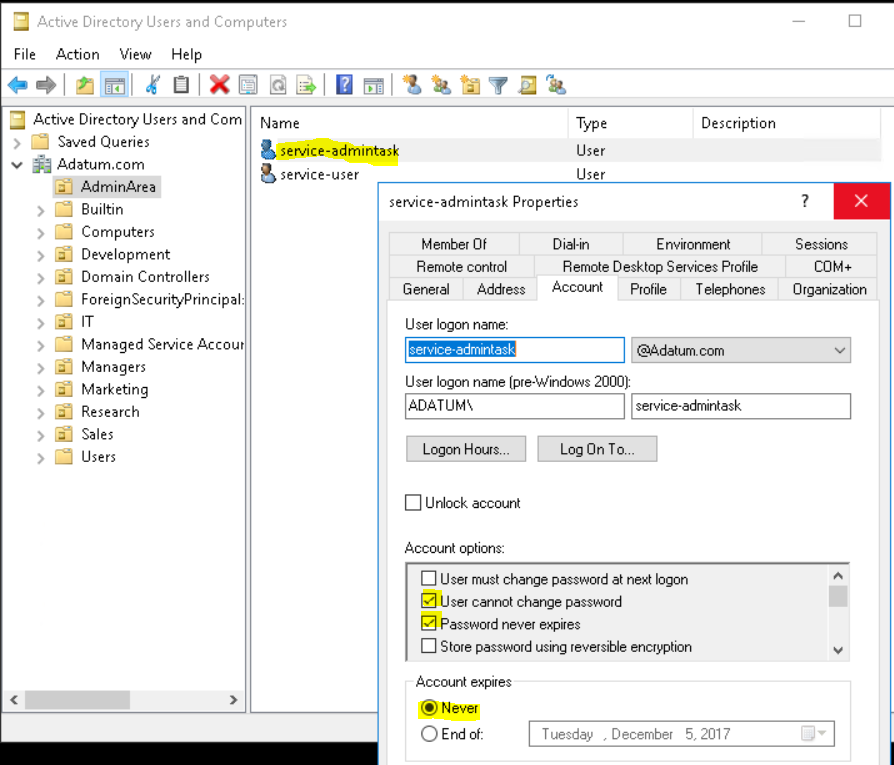The width and height of the screenshot is (894, 765).
Task: Click the Type column header
Action: pos(631,123)
